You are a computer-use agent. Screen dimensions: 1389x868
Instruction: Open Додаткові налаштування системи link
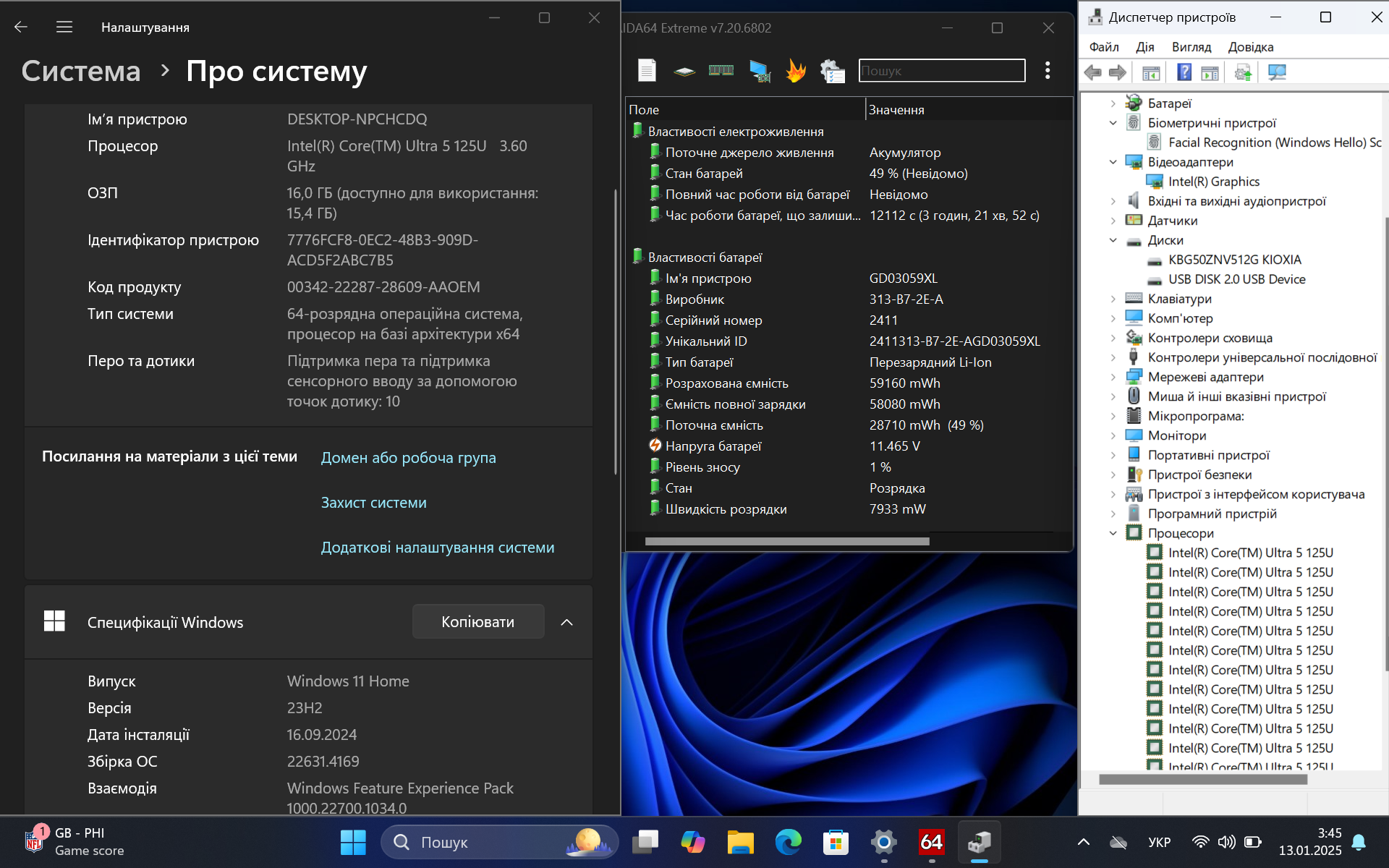pyautogui.click(x=438, y=548)
